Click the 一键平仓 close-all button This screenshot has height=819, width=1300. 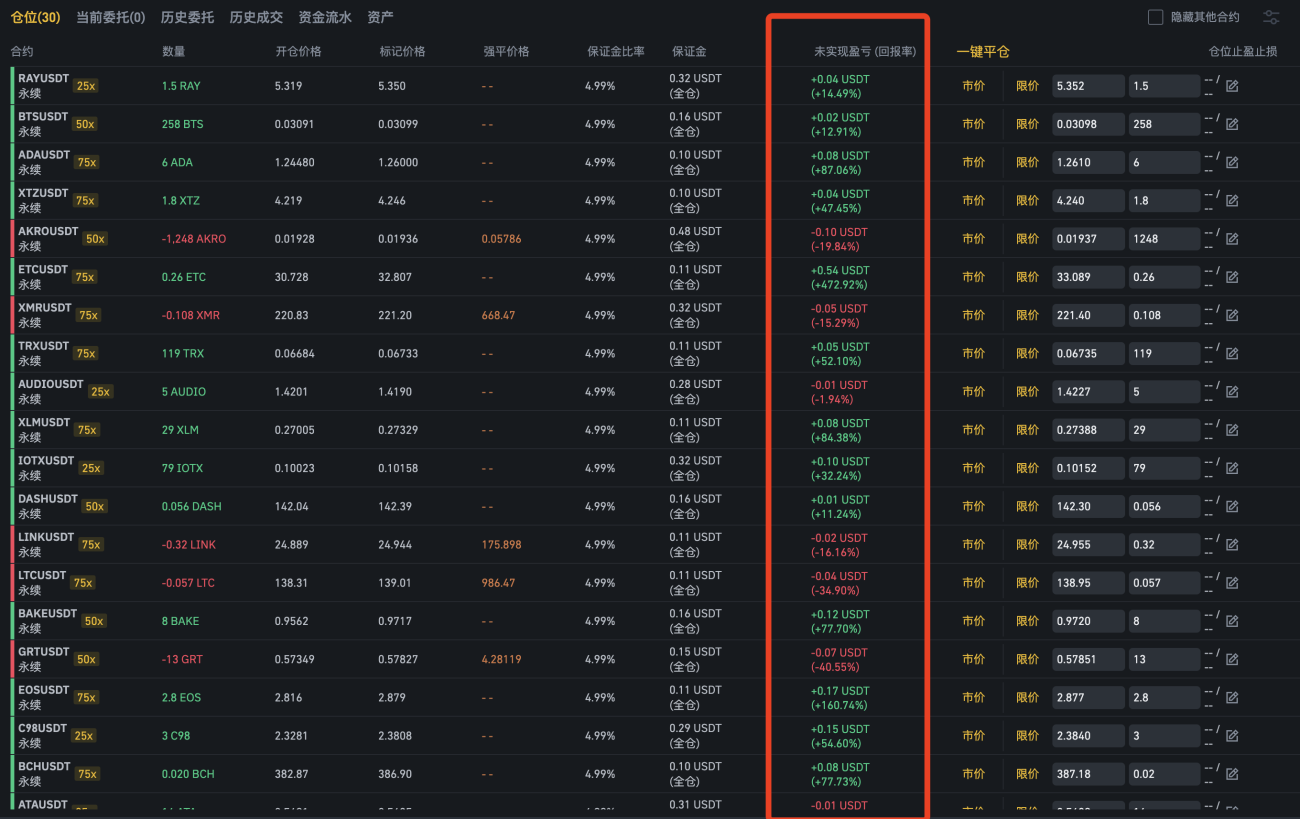tap(983, 52)
